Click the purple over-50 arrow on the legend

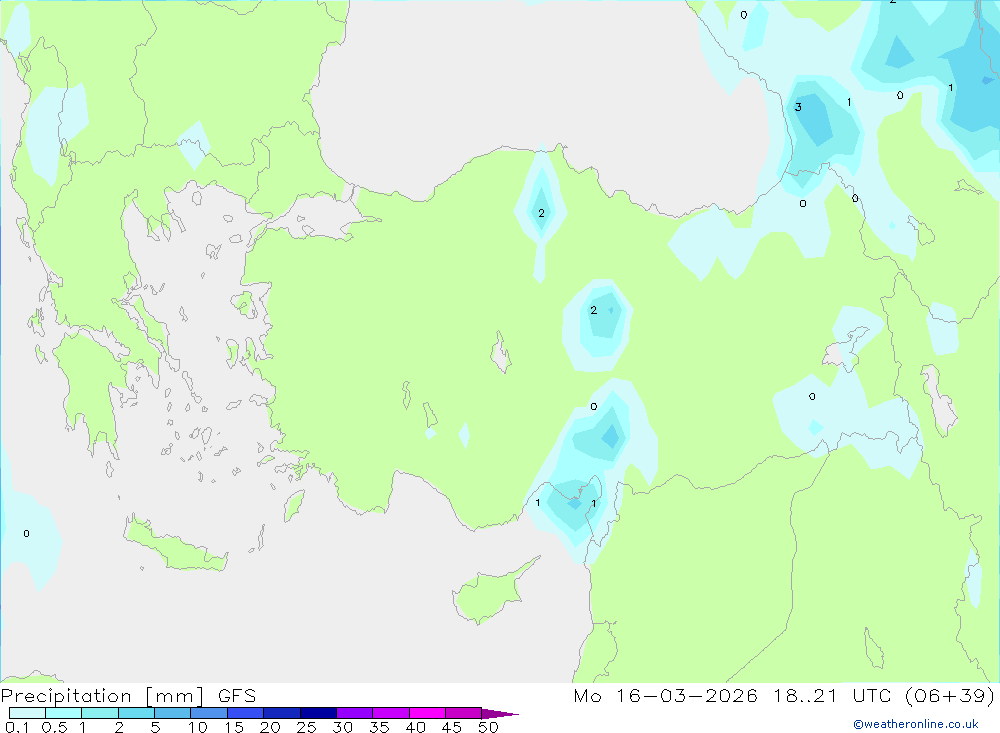499,714
